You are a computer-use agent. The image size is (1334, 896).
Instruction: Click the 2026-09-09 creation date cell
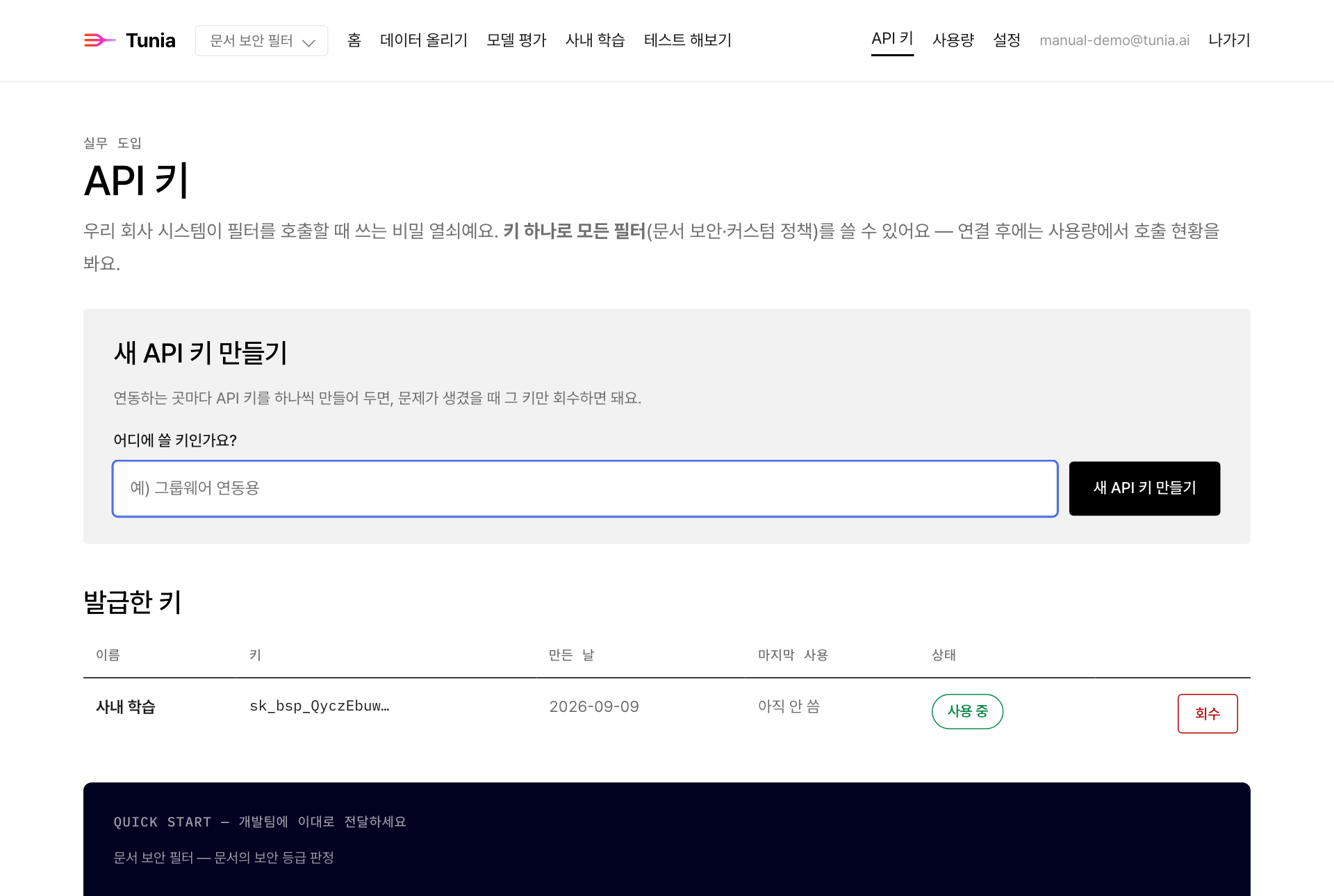coord(594,706)
